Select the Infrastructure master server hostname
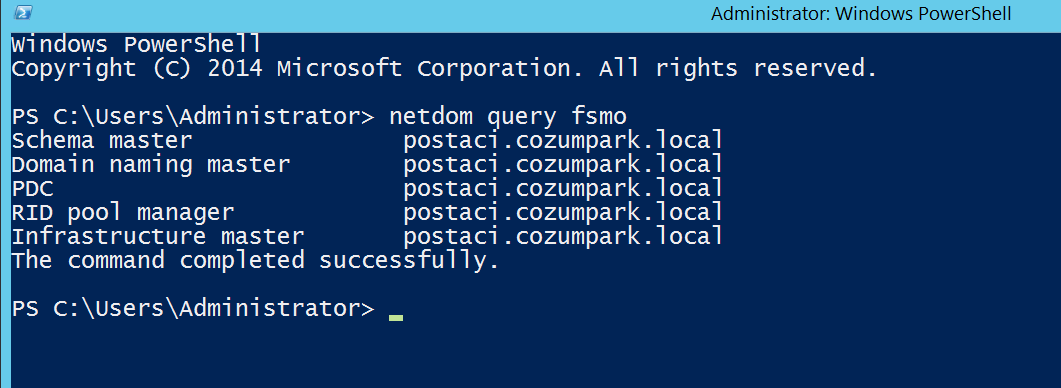This screenshot has width=1061, height=388. [563, 238]
